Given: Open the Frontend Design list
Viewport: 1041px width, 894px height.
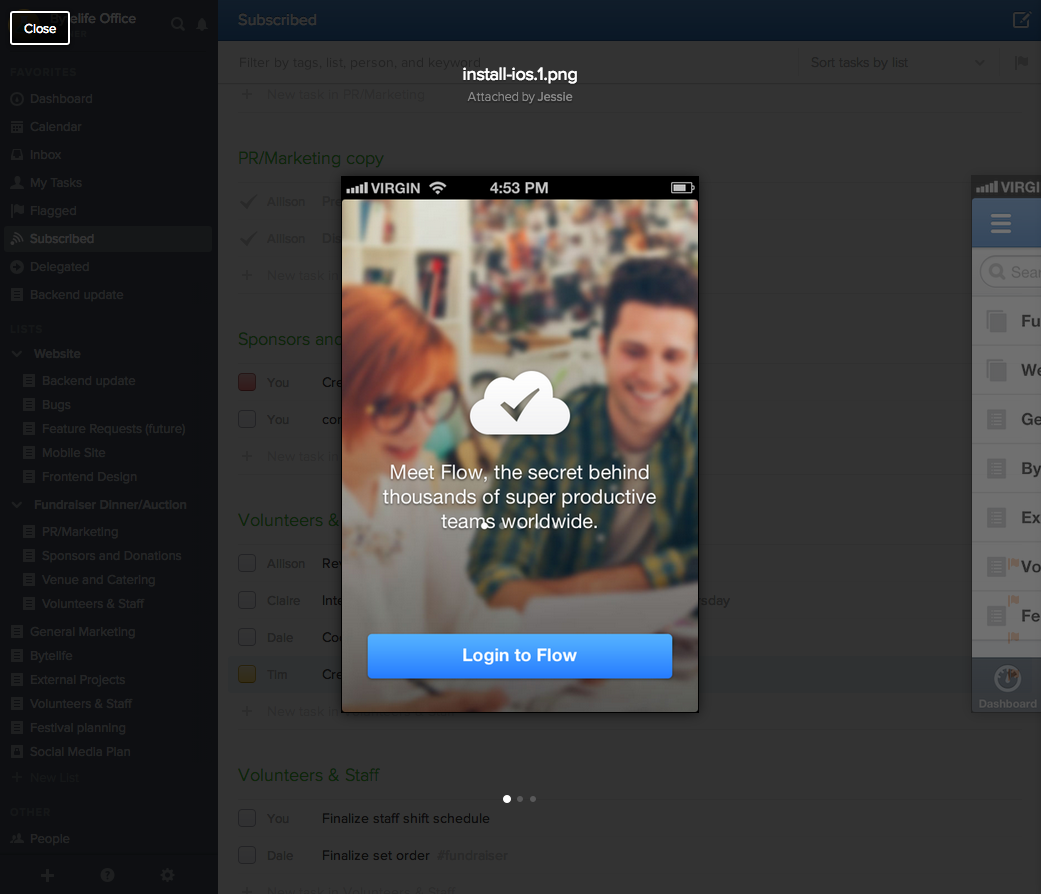Looking at the screenshot, I should pos(89,477).
